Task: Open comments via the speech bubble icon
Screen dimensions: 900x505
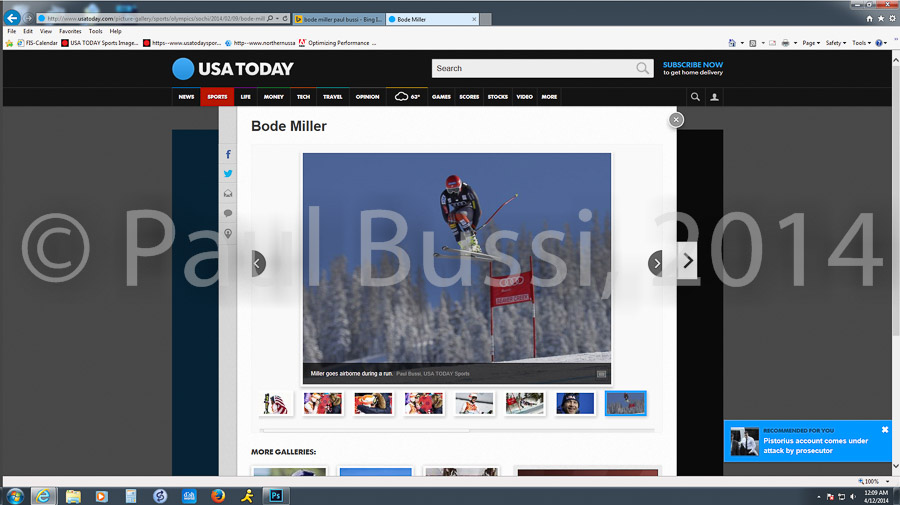Action: pyautogui.click(x=228, y=213)
